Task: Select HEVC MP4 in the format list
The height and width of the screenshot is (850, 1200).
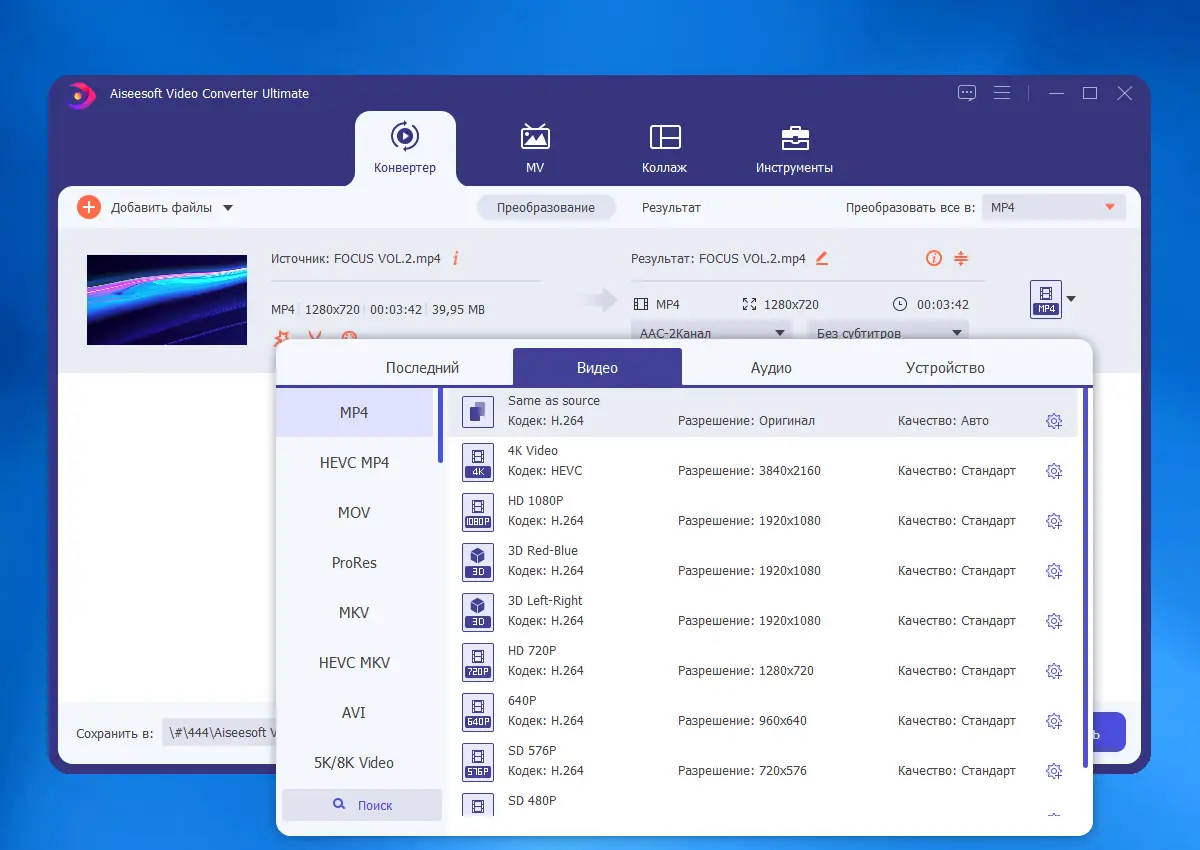Action: pos(354,462)
